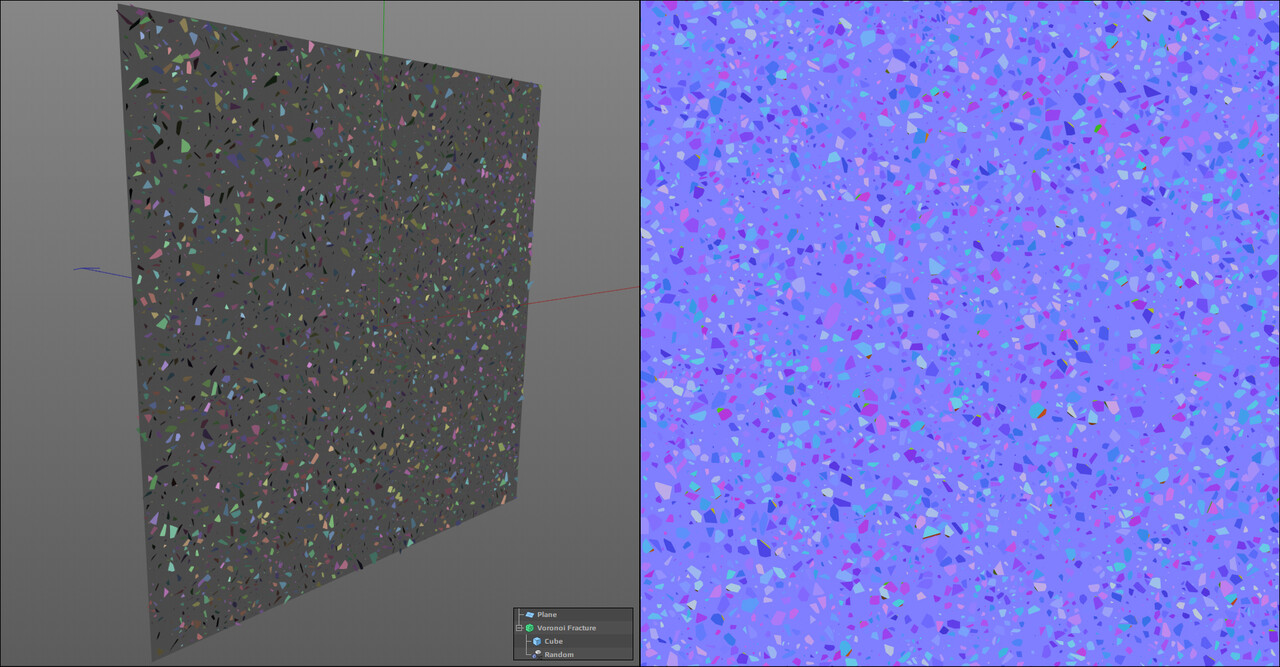Screen dimensions: 1280x667
Task: Select the Random row label
Action: point(559,654)
